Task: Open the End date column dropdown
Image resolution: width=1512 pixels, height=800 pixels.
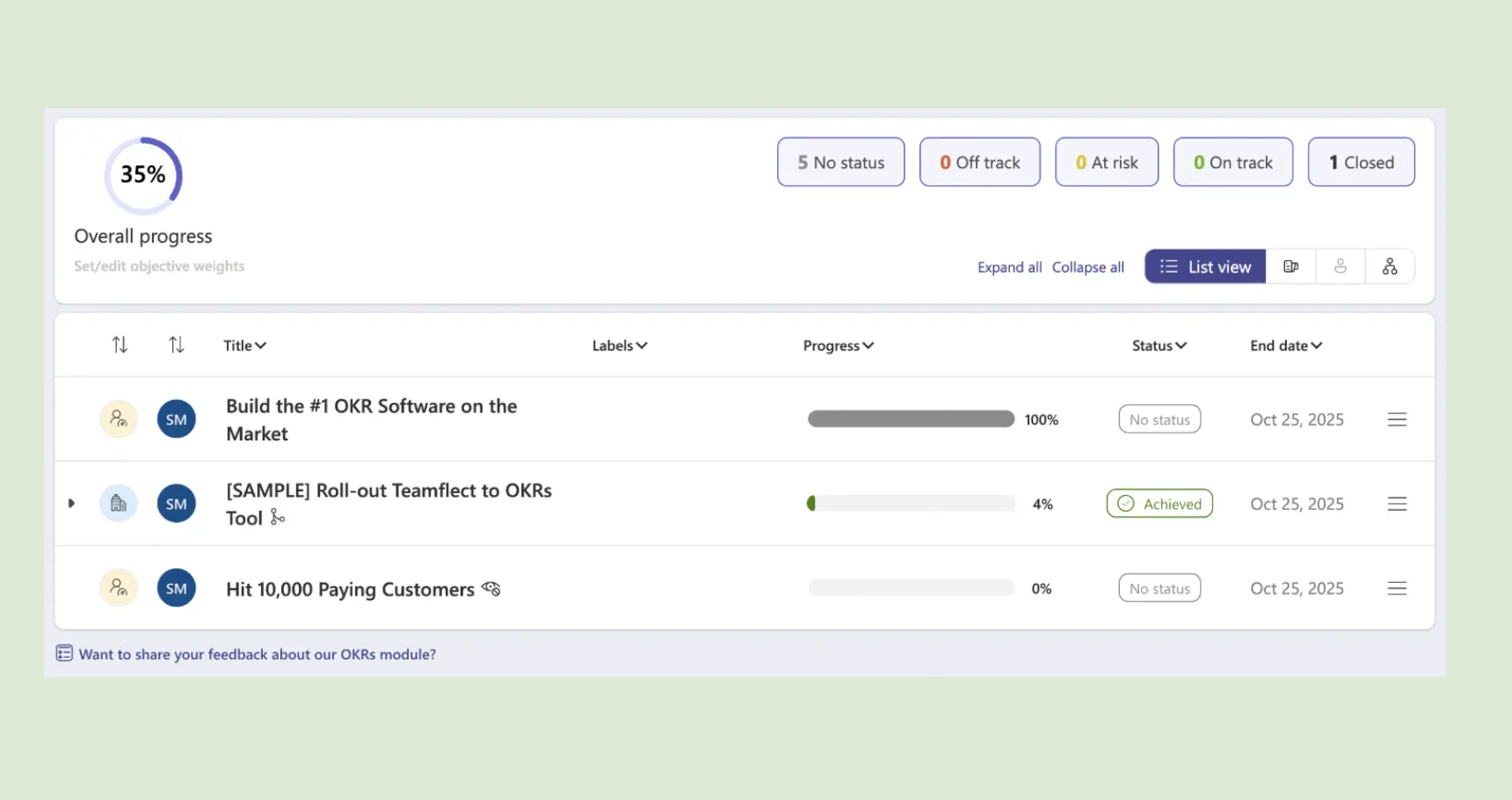Action: click(x=1285, y=345)
